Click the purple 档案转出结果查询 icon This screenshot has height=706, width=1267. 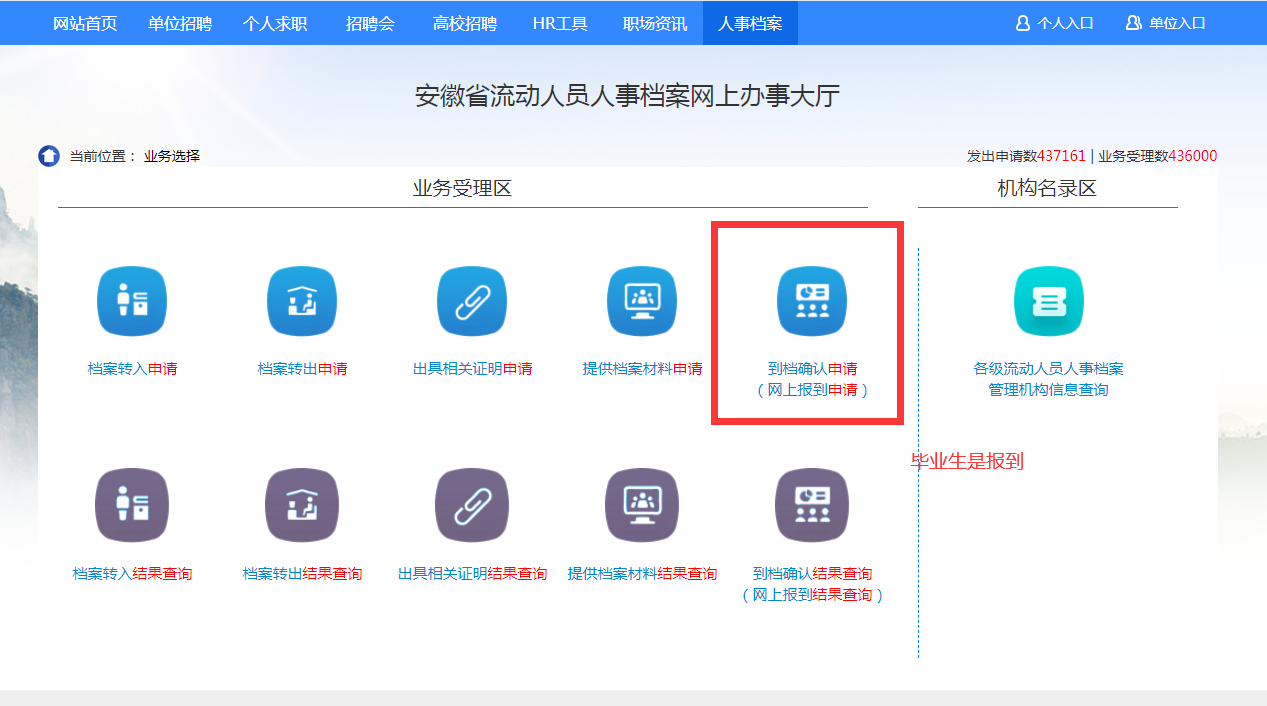(302, 505)
